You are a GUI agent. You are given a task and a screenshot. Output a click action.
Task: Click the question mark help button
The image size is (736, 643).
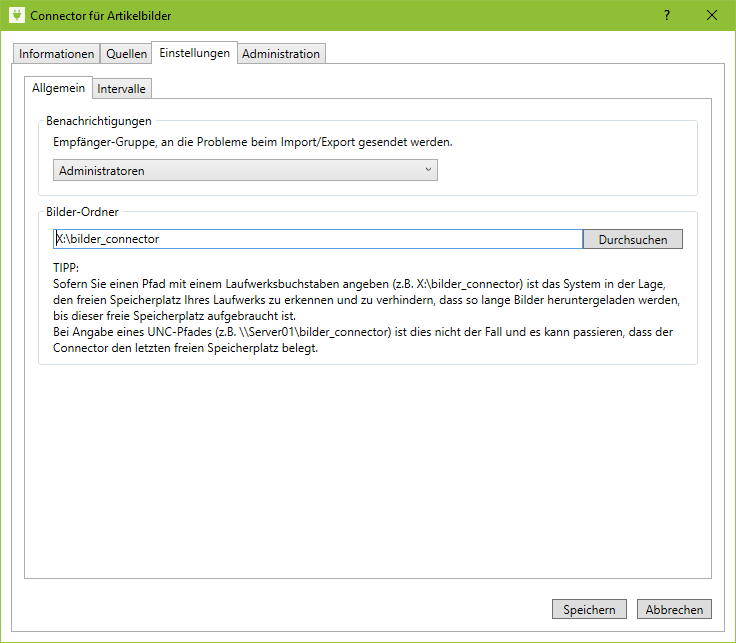(x=667, y=16)
